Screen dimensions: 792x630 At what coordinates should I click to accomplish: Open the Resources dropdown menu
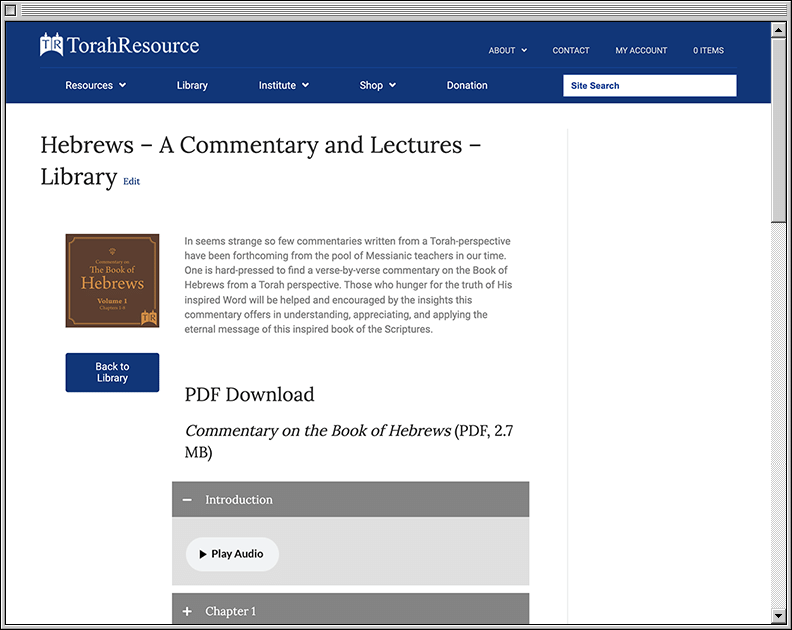point(96,85)
